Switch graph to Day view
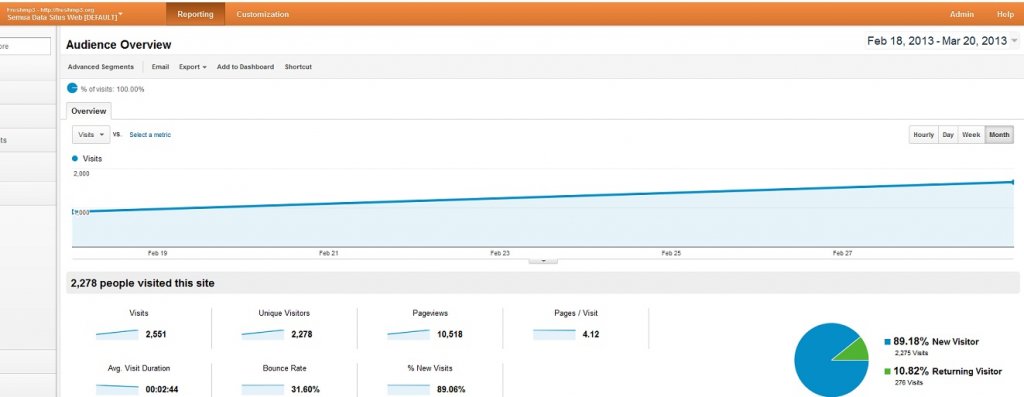Image resolution: width=1024 pixels, height=397 pixels. click(x=948, y=135)
